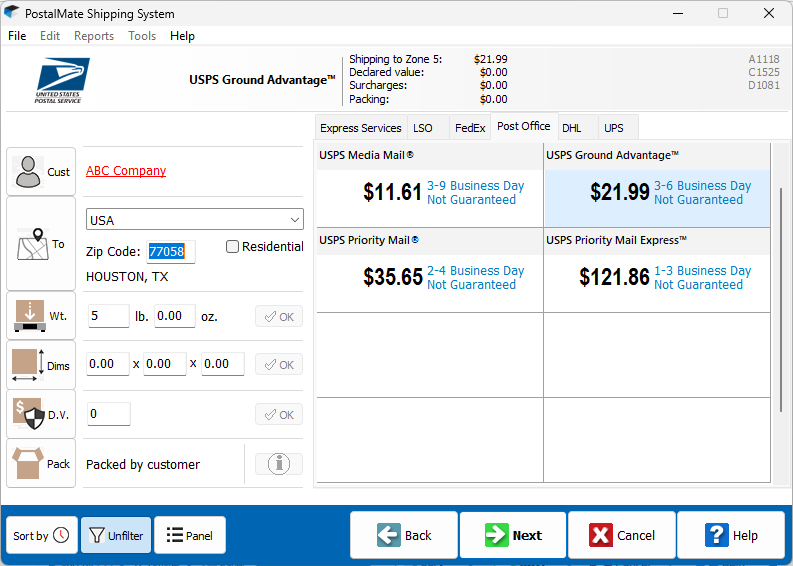Confirm dimensions with the Dims OK button
Image resolution: width=793 pixels, height=566 pixels.
(x=279, y=365)
